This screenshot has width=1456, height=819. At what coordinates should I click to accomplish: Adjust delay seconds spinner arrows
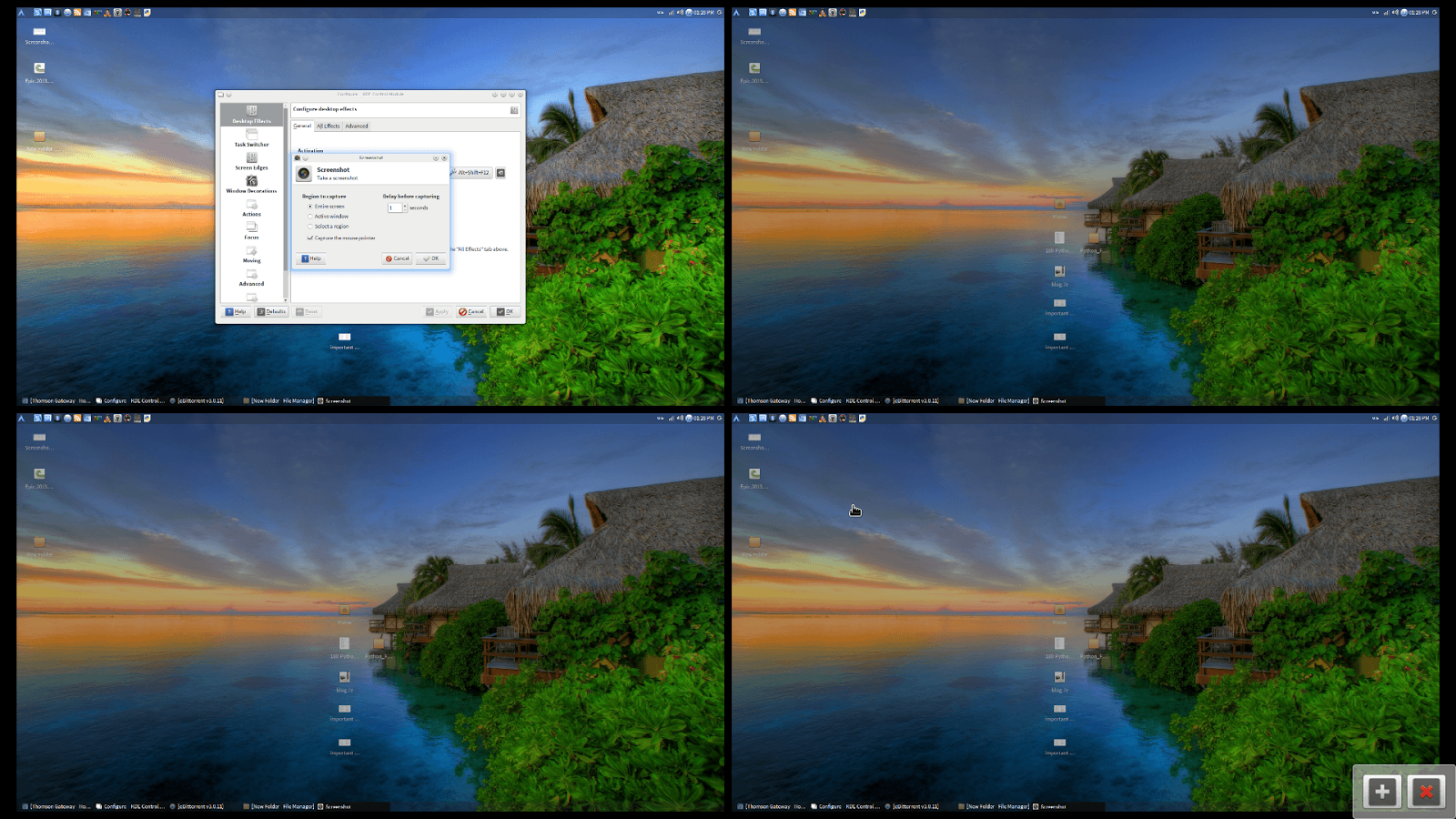pos(405,207)
